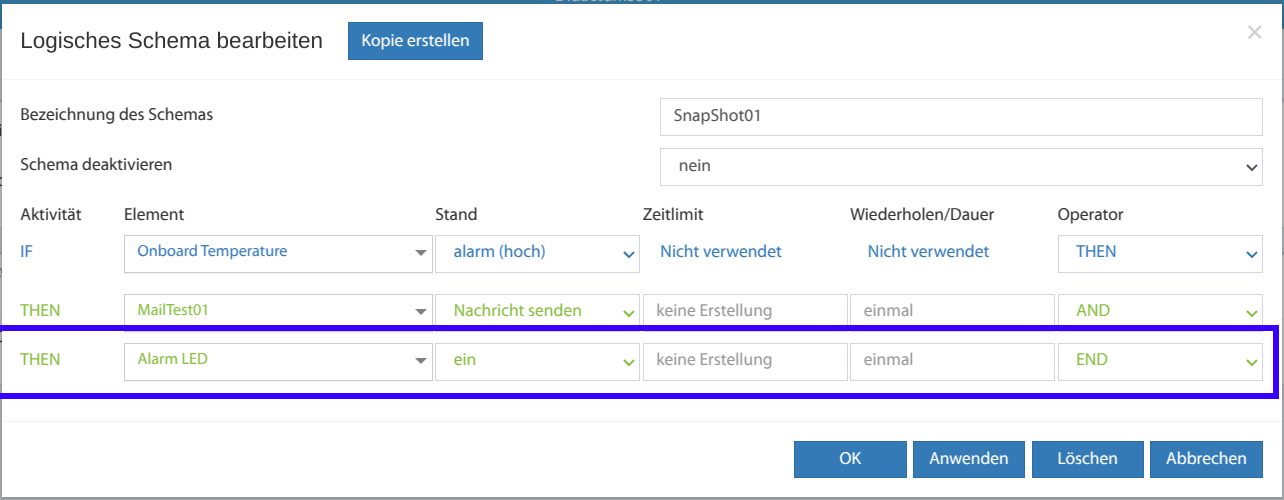1284x500 pixels.
Task: Click the keine Erstellung field in MailTest01 row
Action: point(744,311)
